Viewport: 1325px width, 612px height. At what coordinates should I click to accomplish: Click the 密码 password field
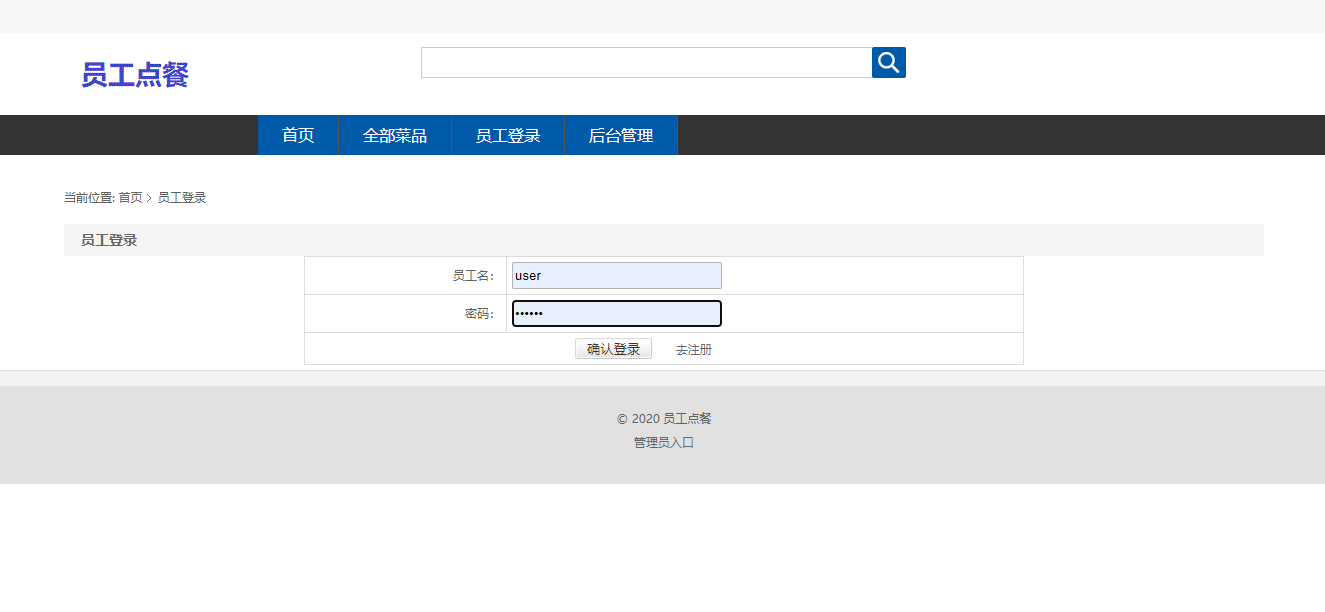[x=616, y=313]
